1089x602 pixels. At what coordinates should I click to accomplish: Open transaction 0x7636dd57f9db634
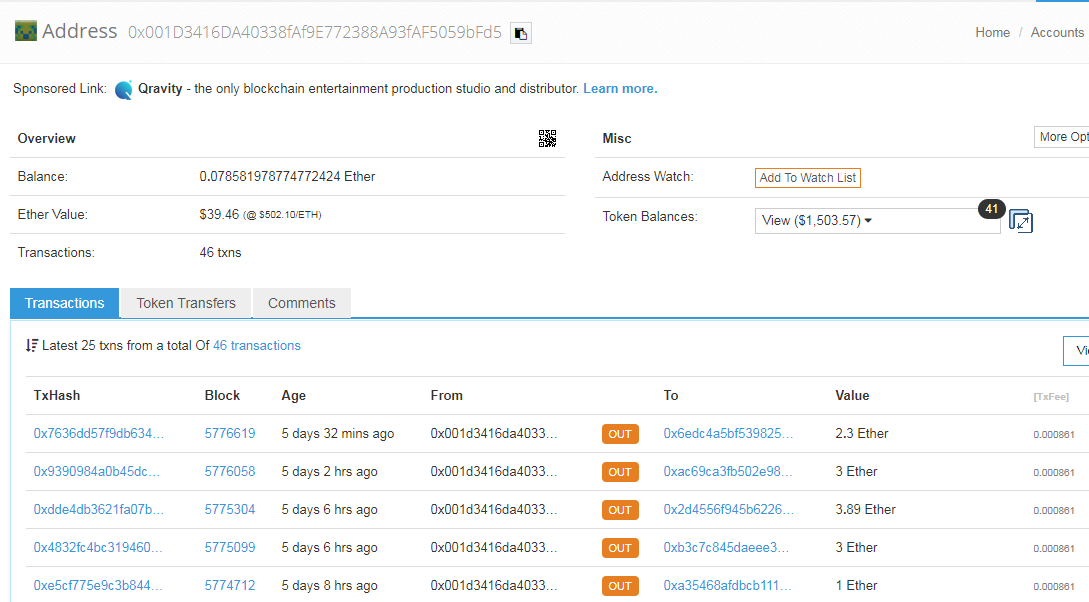99,433
